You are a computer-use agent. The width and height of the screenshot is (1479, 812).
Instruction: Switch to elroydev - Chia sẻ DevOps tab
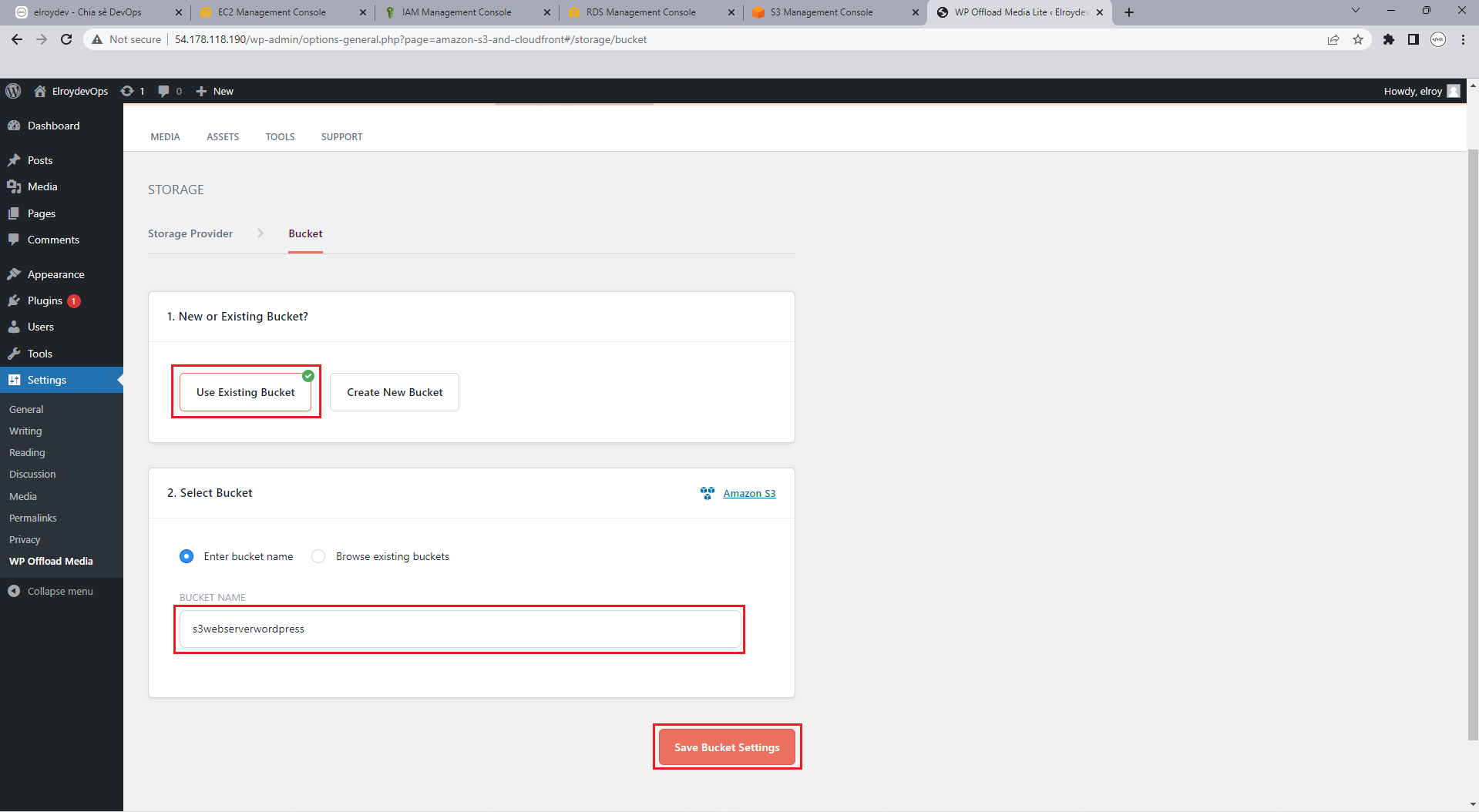pyautogui.click(x=88, y=12)
